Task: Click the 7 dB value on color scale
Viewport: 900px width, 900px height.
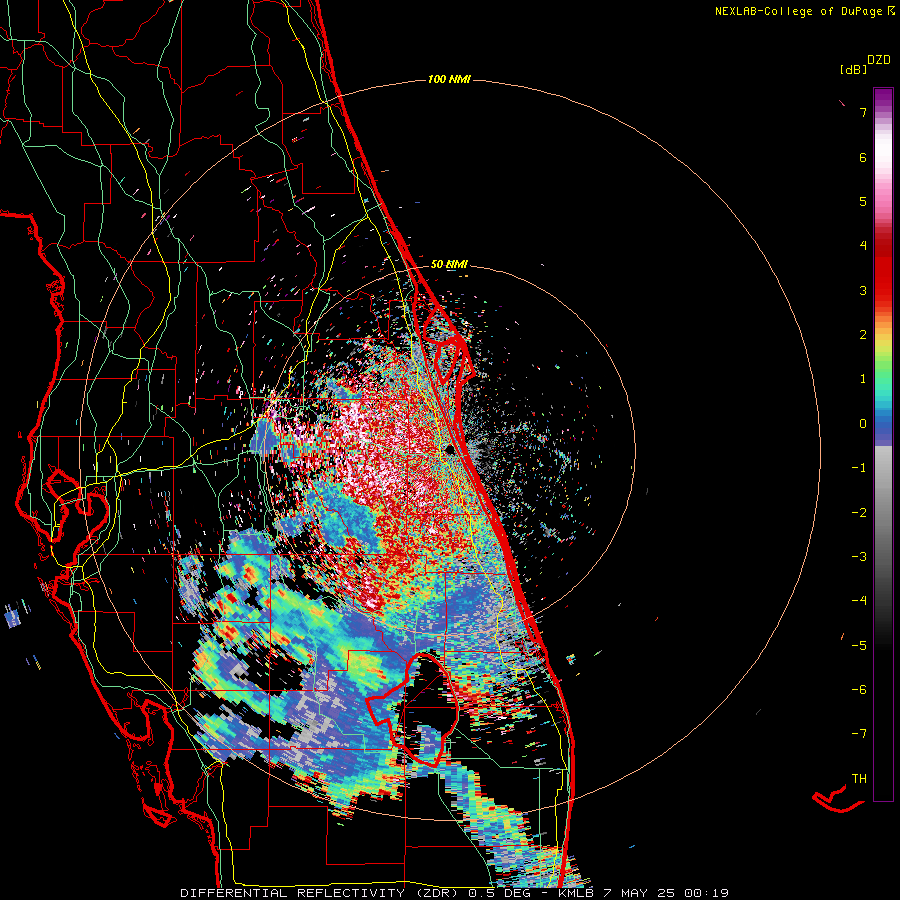Action: pos(863,112)
